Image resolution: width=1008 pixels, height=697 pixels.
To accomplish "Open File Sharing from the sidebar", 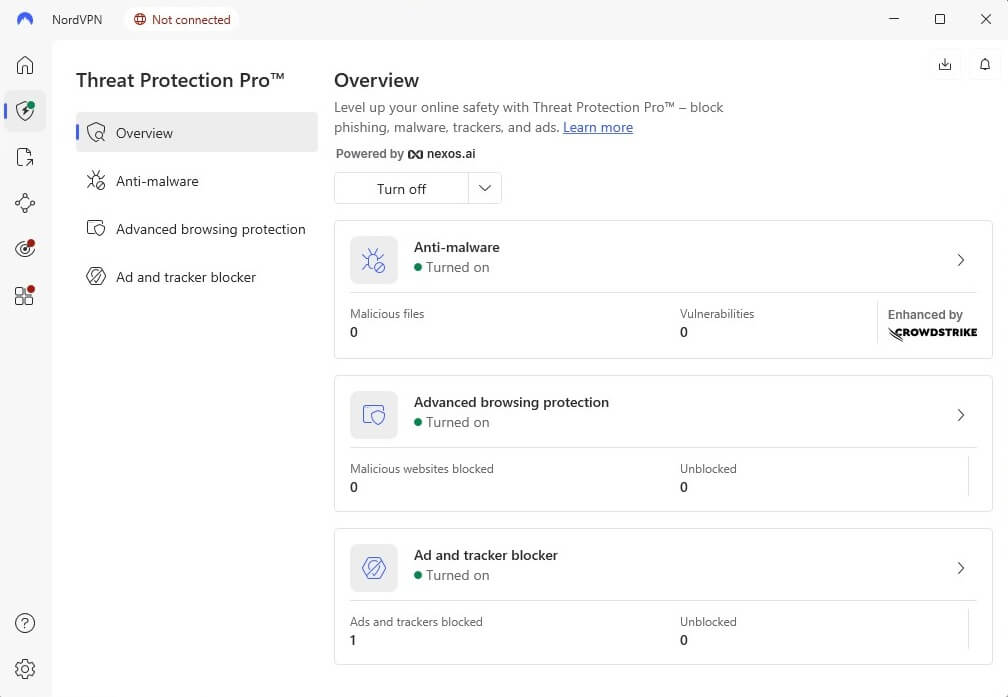I will pos(25,157).
